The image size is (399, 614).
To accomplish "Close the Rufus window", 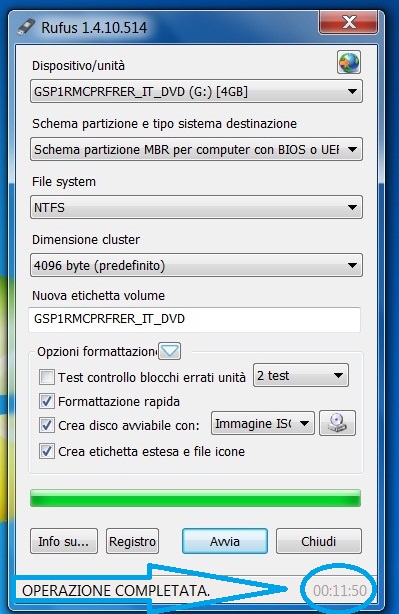I will pyautogui.click(x=349, y=22).
